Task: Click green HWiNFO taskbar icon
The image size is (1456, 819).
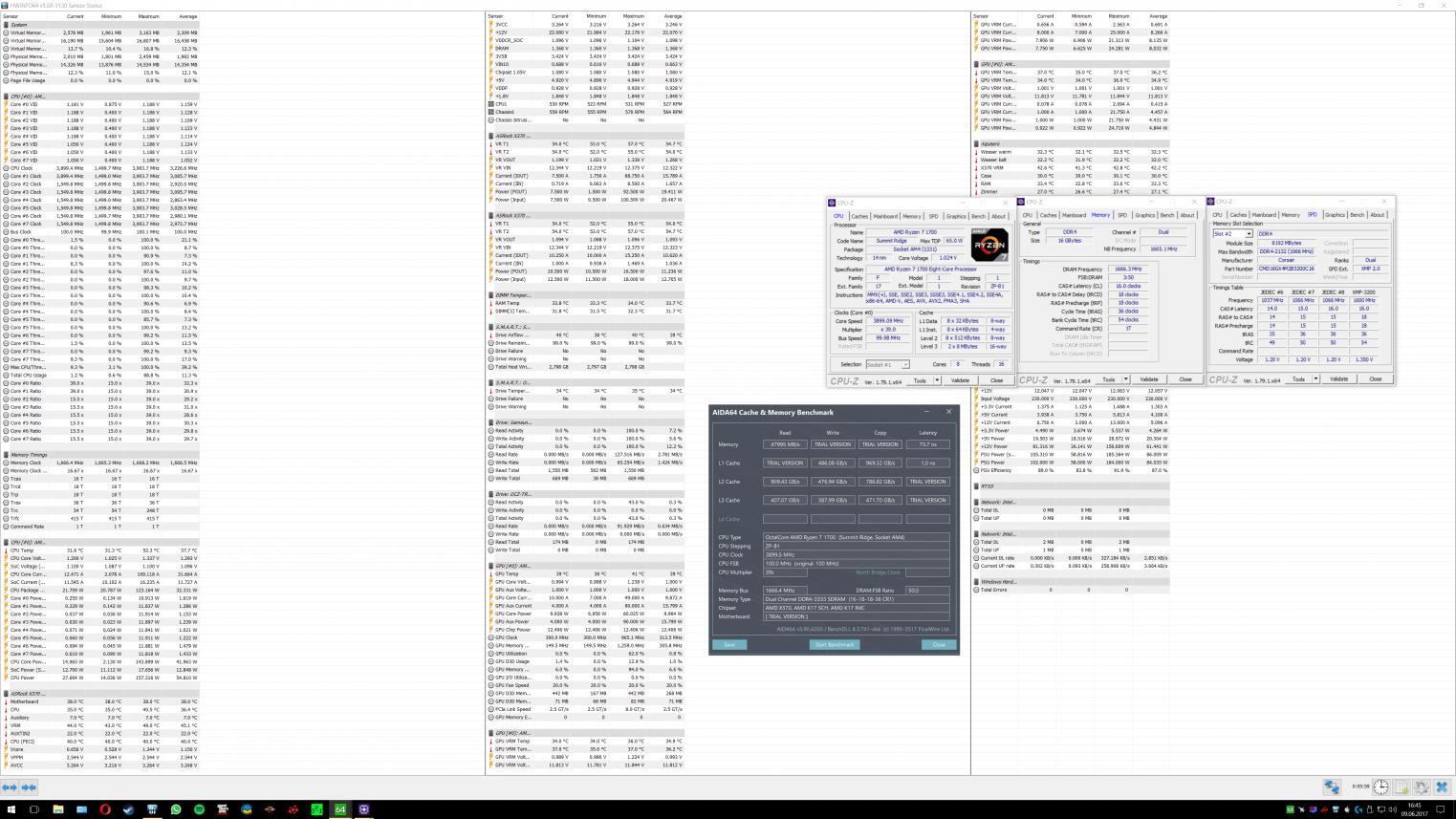Action: (316, 808)
